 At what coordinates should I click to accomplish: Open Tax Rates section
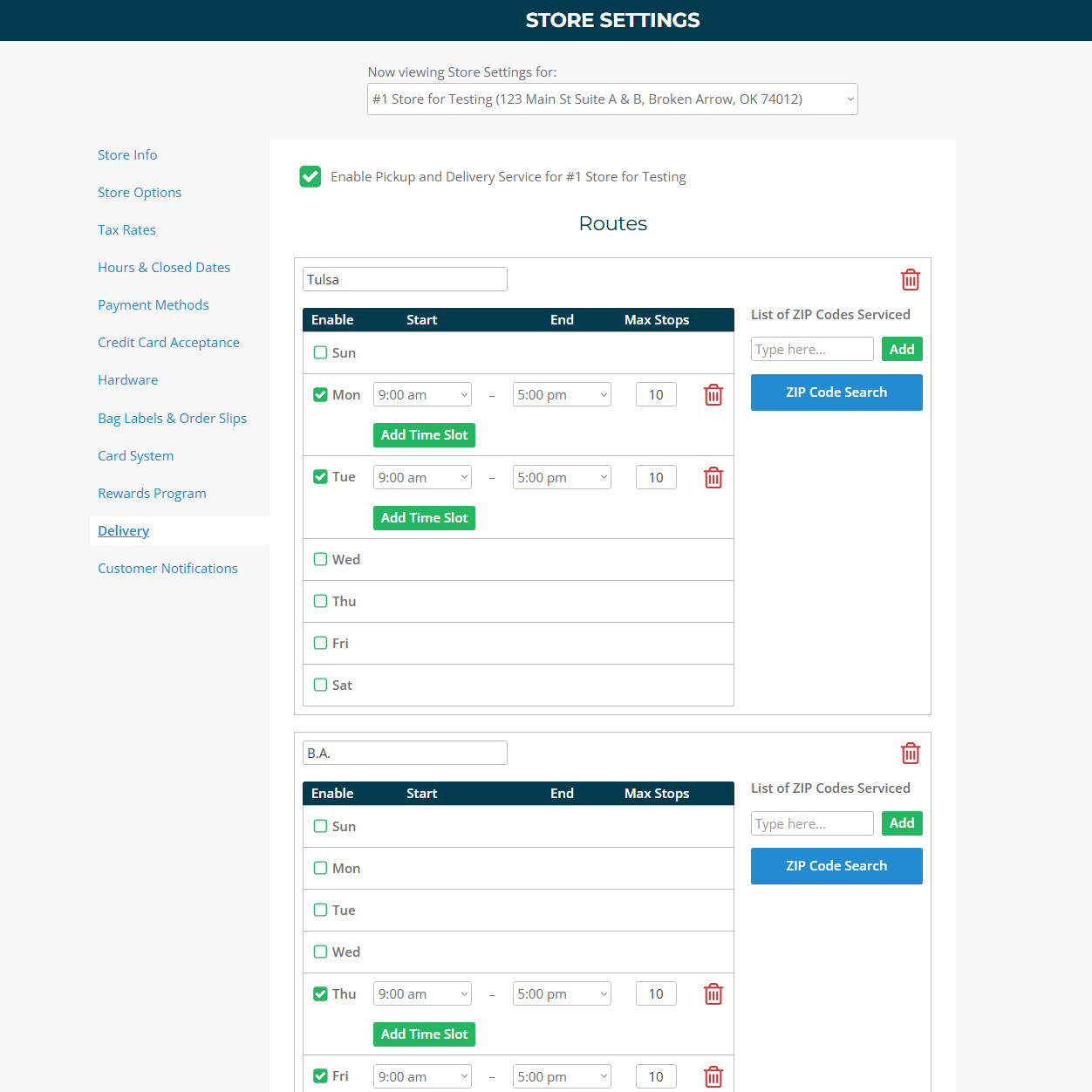pyautogui.click(x=126, y=229)
